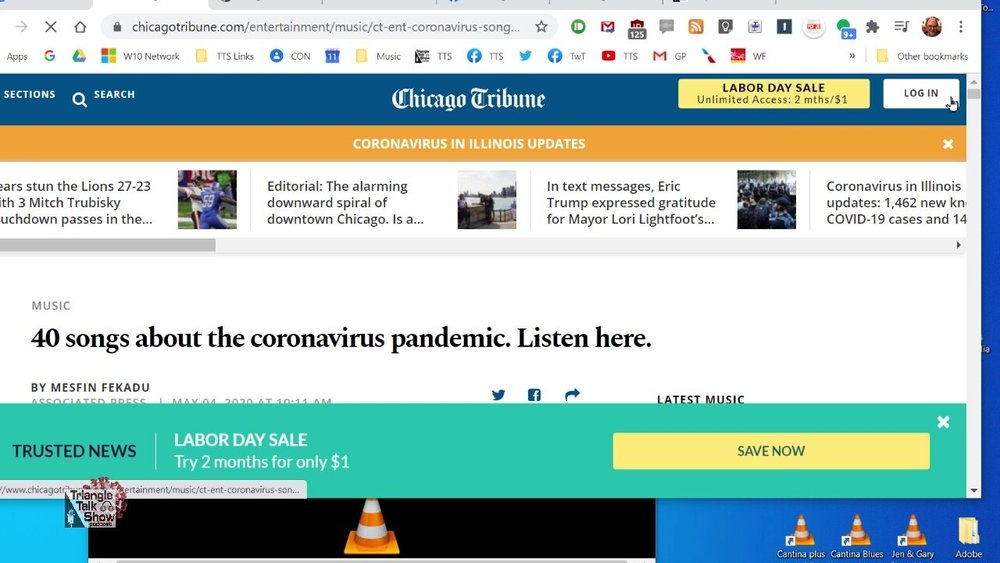1000x563 pixels.
Task: Show hidden bookmarks with the double chevron
Action: click(x=852, y=56)
